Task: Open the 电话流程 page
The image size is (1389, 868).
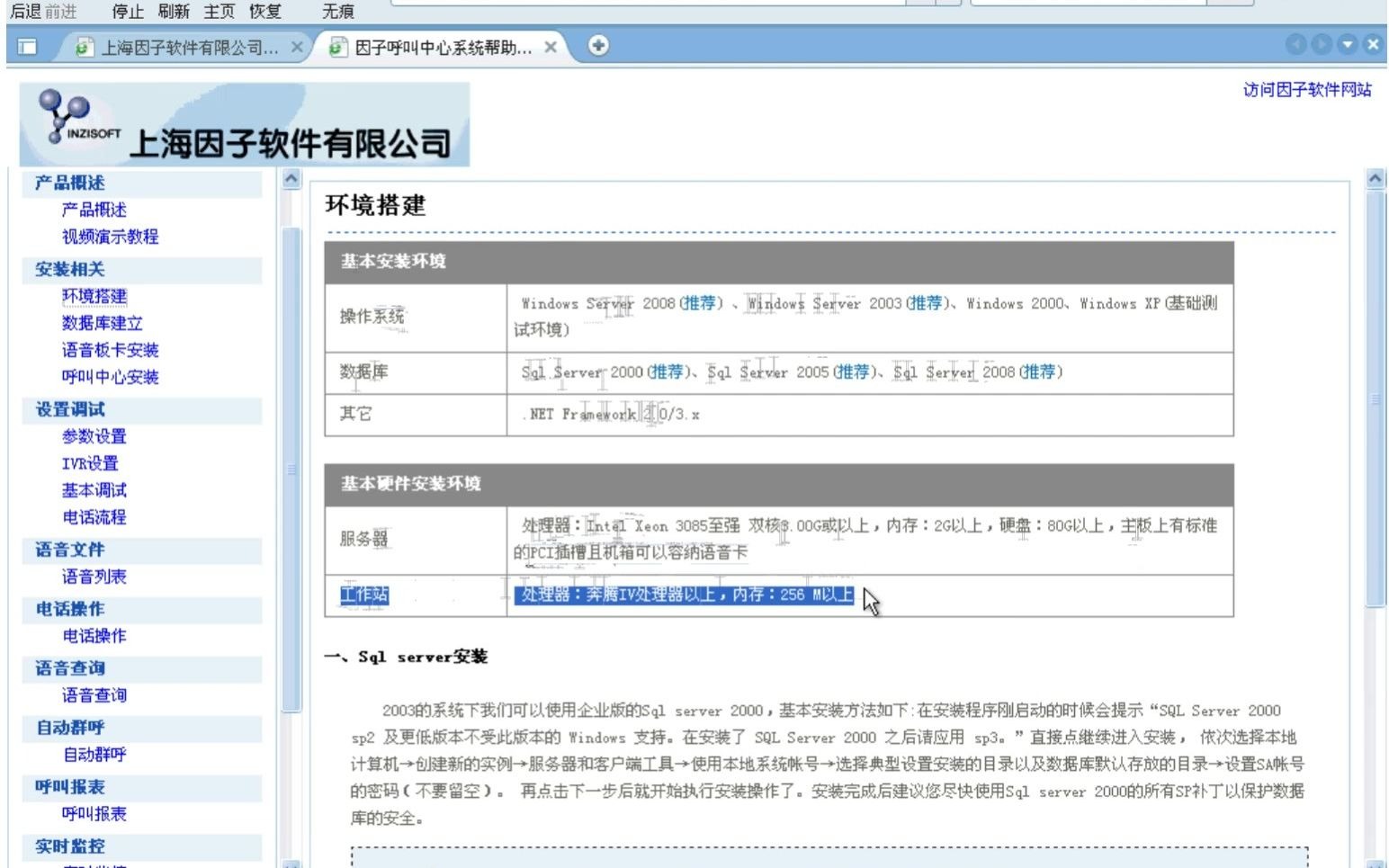Action: pos(94,517)
